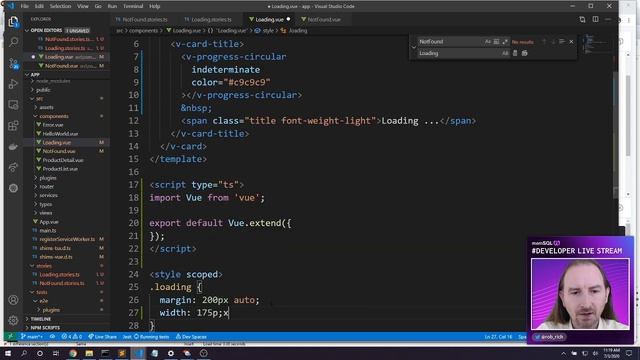640x360 pixels.
Task: Open File Explorer from the taskbar
Action: [x=89, y=353]
